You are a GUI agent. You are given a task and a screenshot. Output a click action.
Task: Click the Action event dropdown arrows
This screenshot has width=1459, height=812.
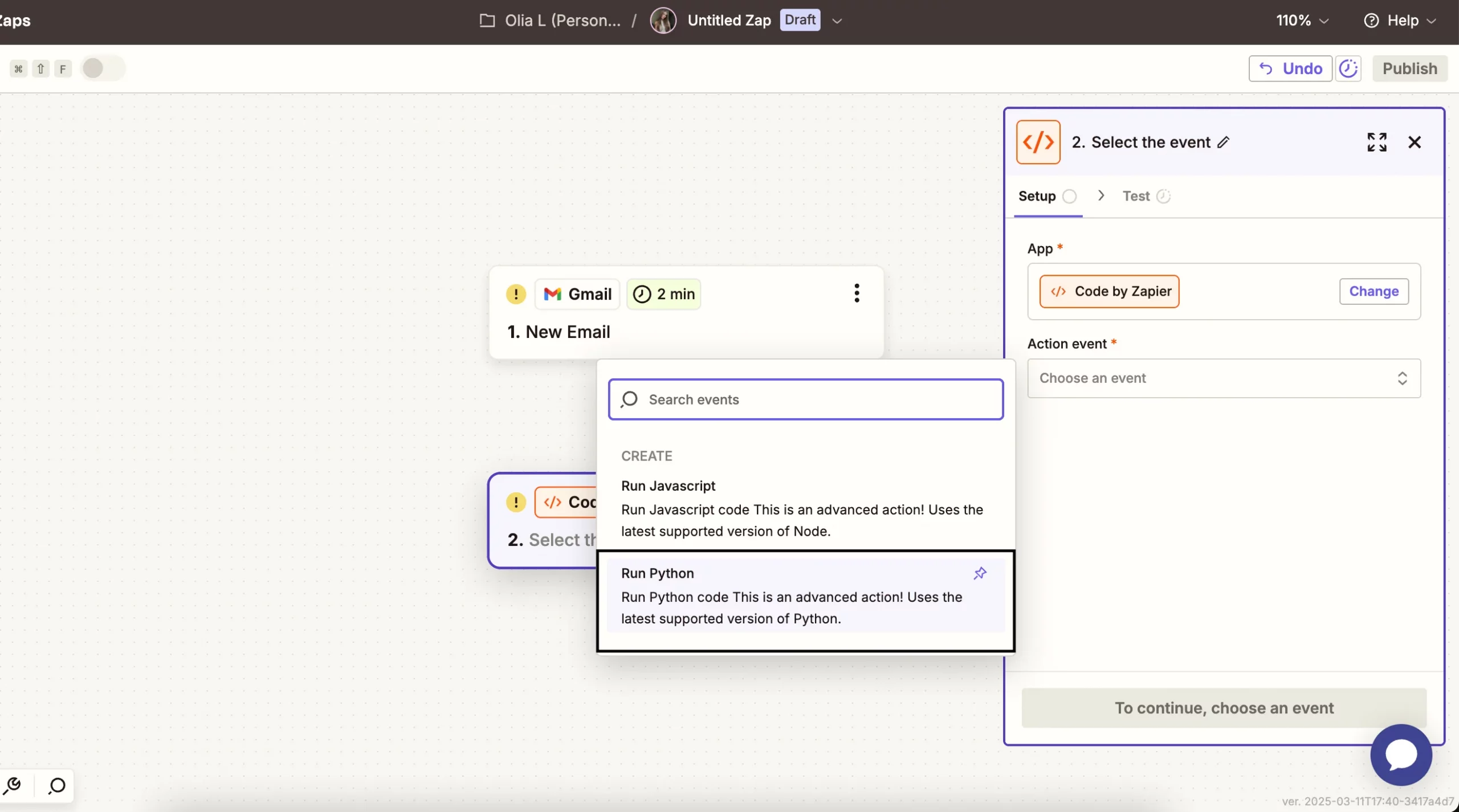pos(1402,378)
